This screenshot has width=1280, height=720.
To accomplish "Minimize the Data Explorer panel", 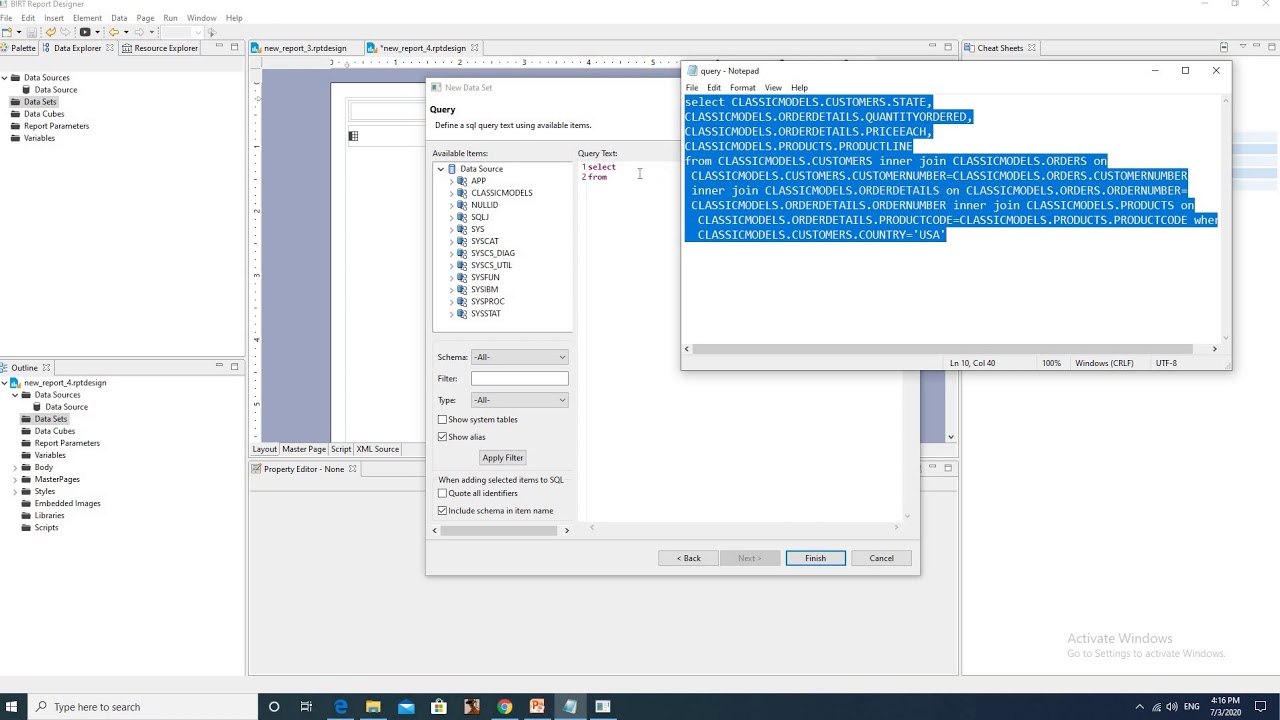I will coord(220,47).
